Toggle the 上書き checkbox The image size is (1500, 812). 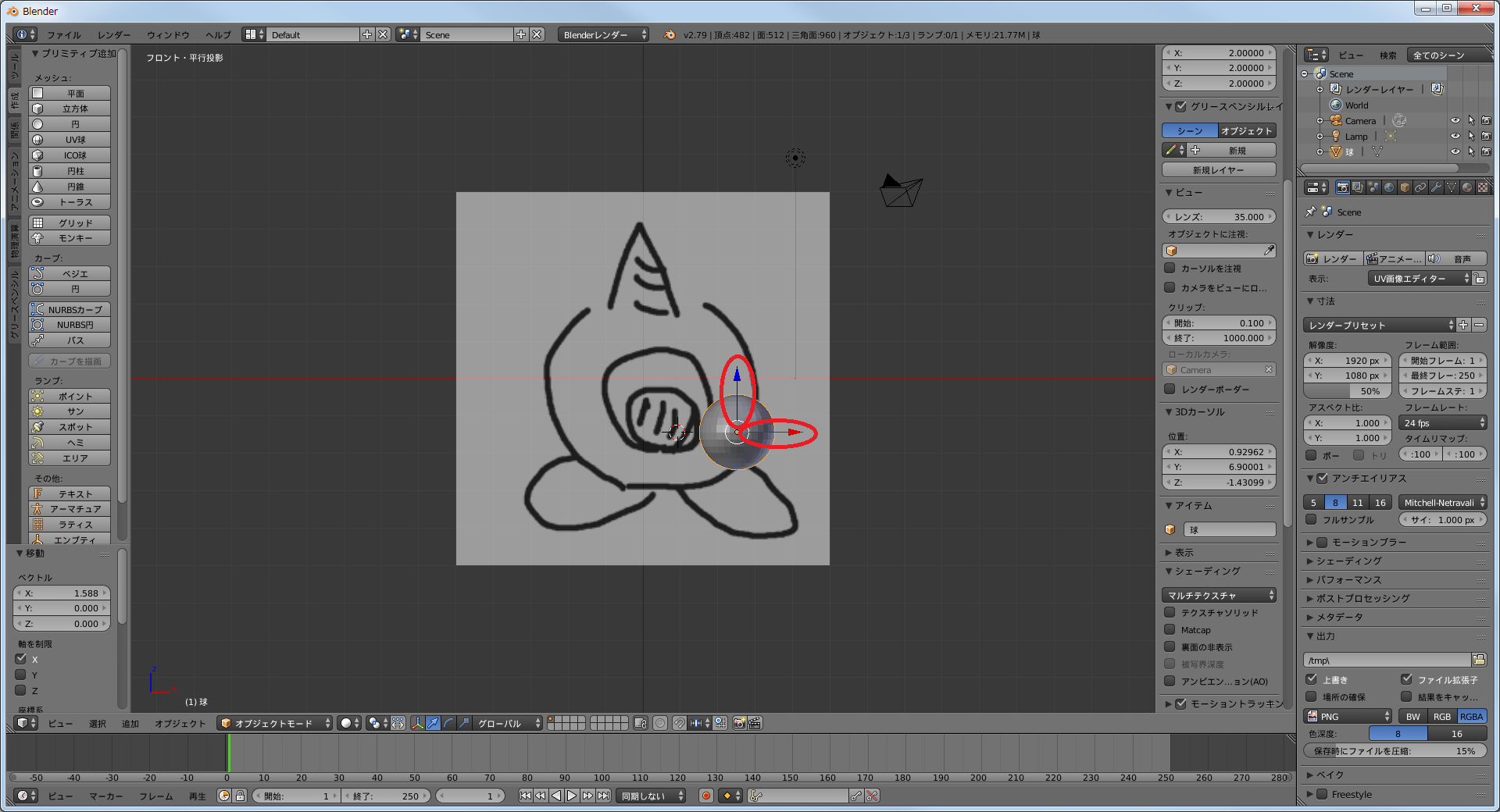tap(1312, 679)
